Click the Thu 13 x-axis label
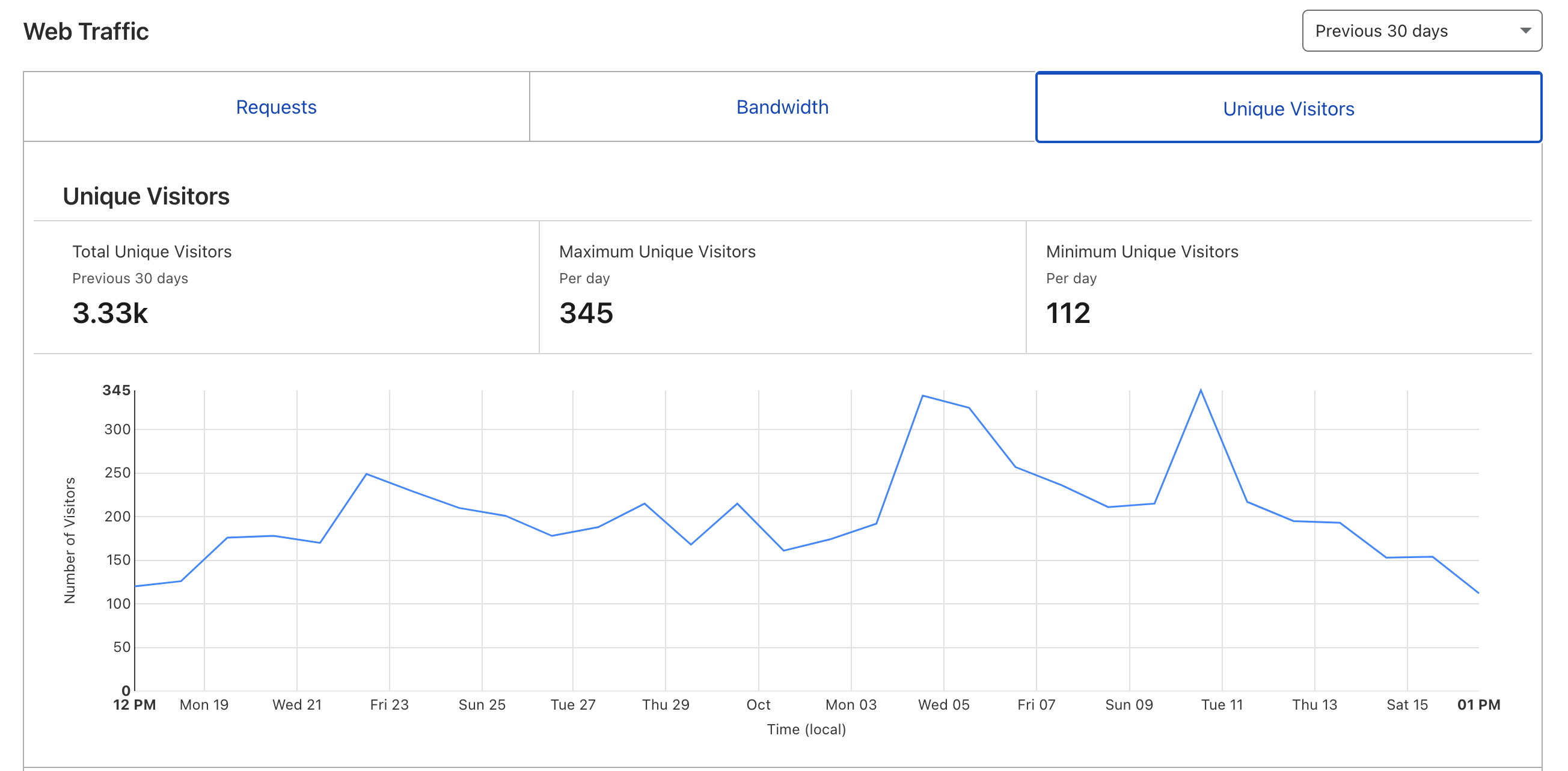Screen dimensions: 1568x771 click(1315, 705)
